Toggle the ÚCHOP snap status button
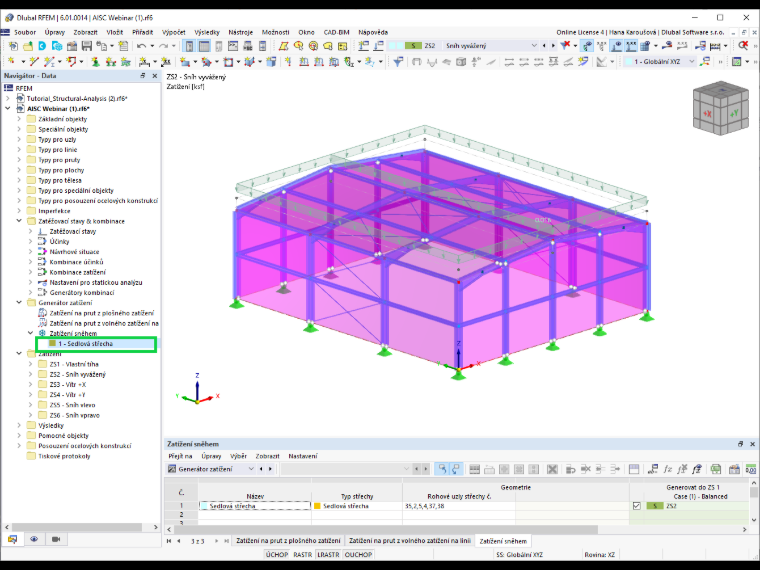The image size is (760, 570). pyautogui.click(x=277, y=554)
